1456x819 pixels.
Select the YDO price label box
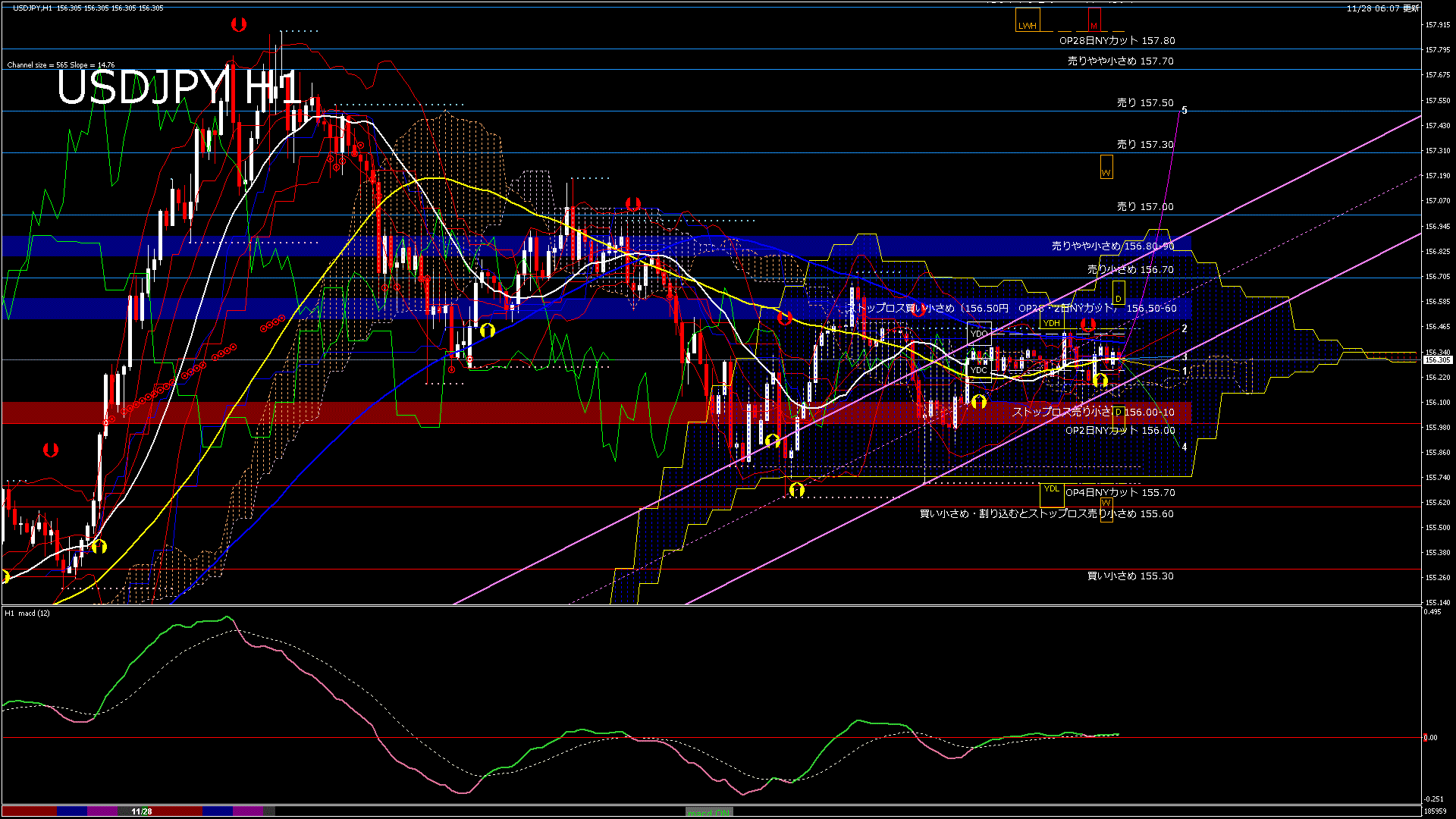pos(978,334)
